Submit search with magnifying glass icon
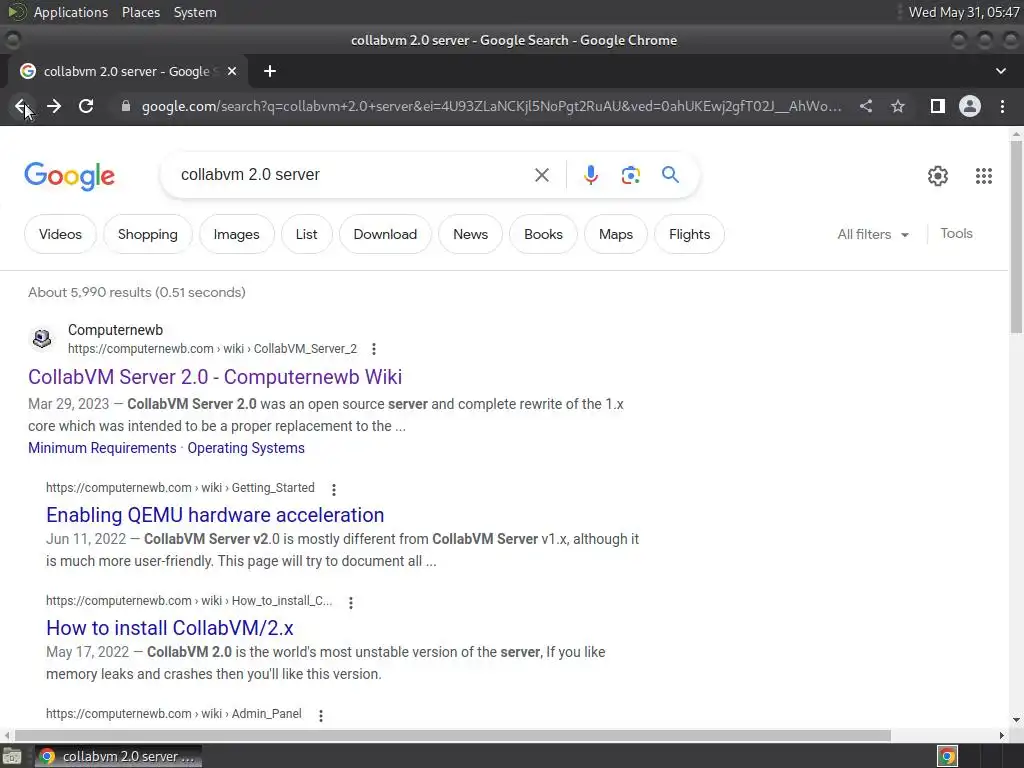The height and width of the screenshot is (768, 1024). (x=670, y=174)
